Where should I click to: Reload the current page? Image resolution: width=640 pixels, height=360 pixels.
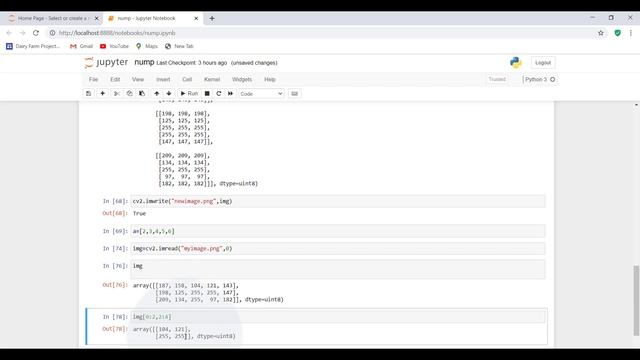(x=36, y=33)
